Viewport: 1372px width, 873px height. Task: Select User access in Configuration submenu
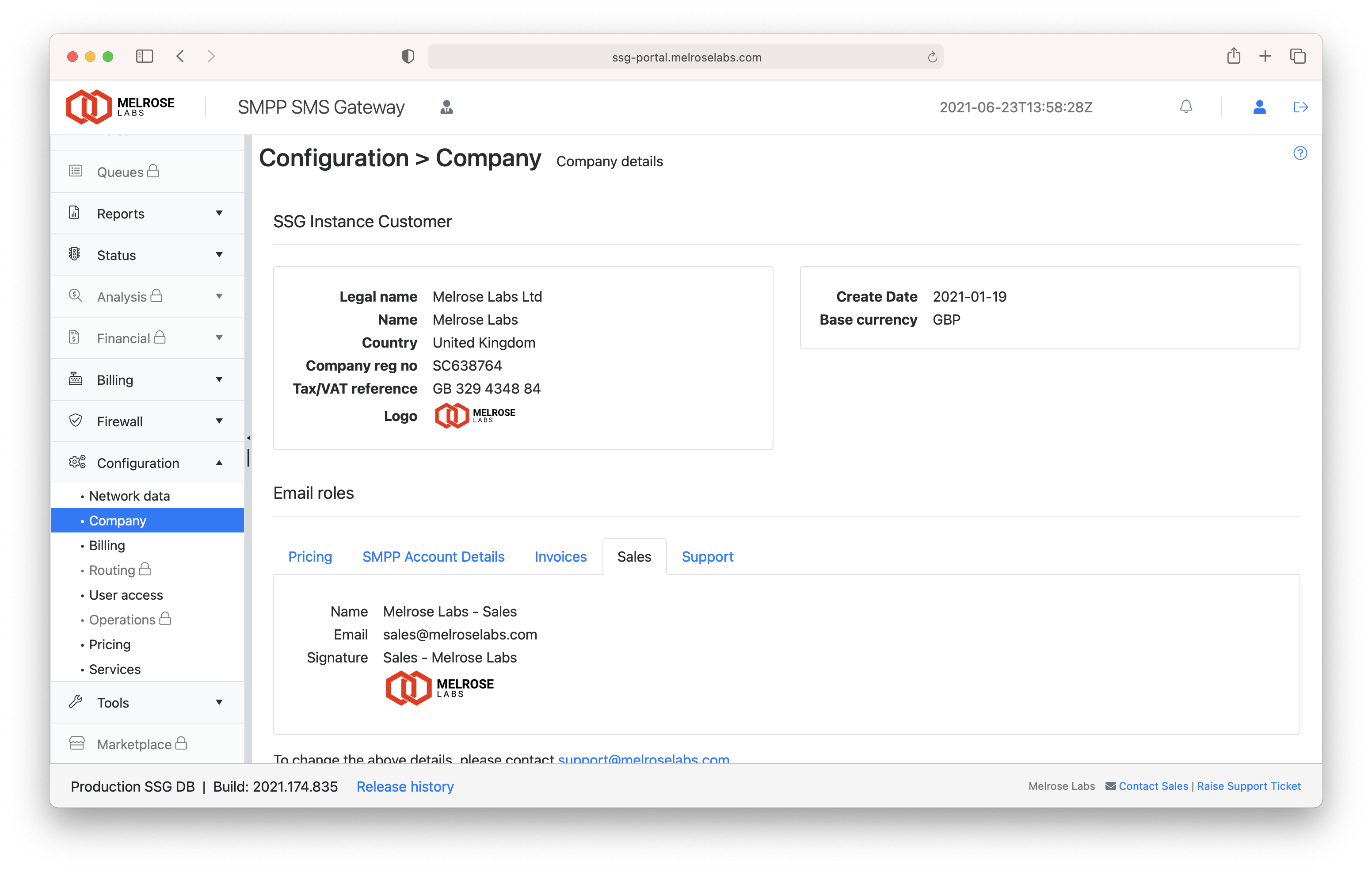coord(126,595)
